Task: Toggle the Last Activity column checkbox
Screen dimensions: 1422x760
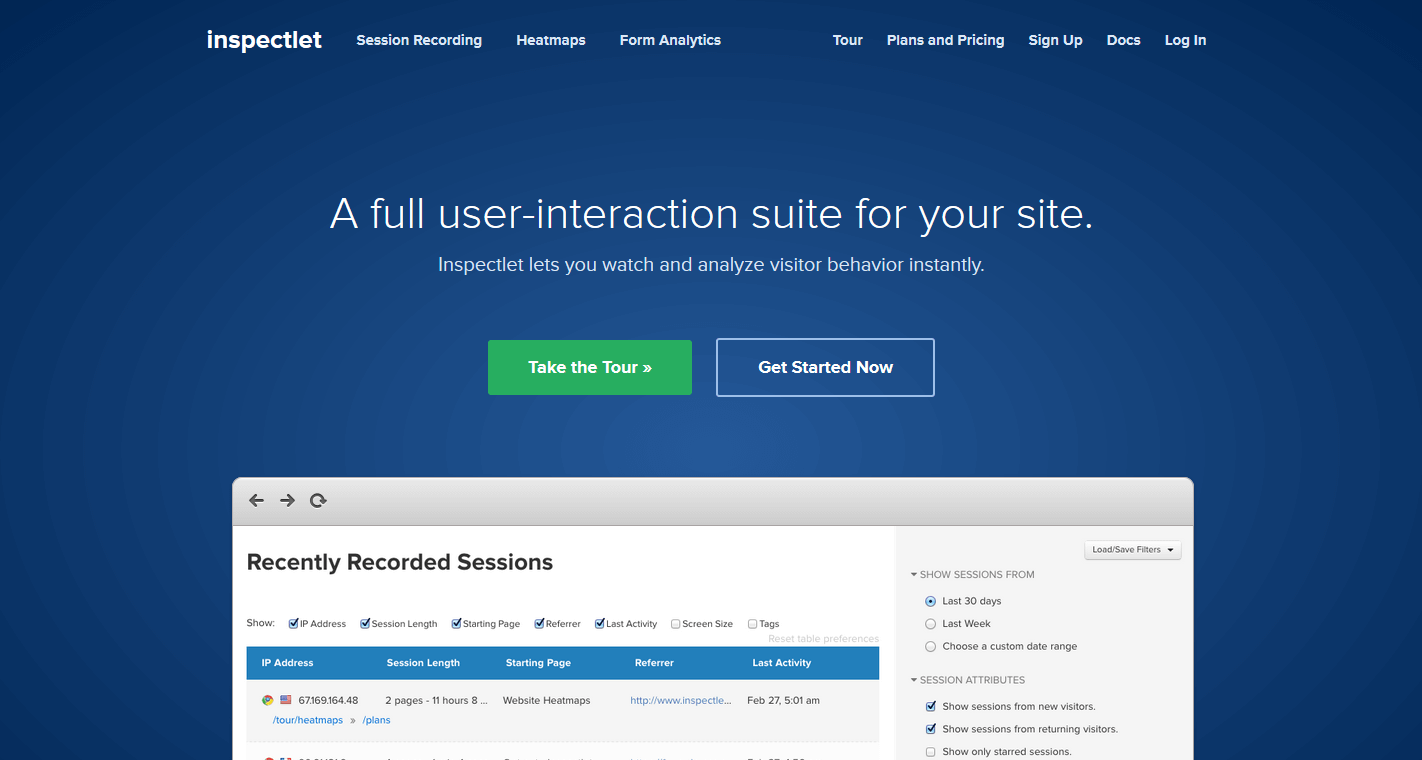Action: pyautogui.click(x=600, y=623)
